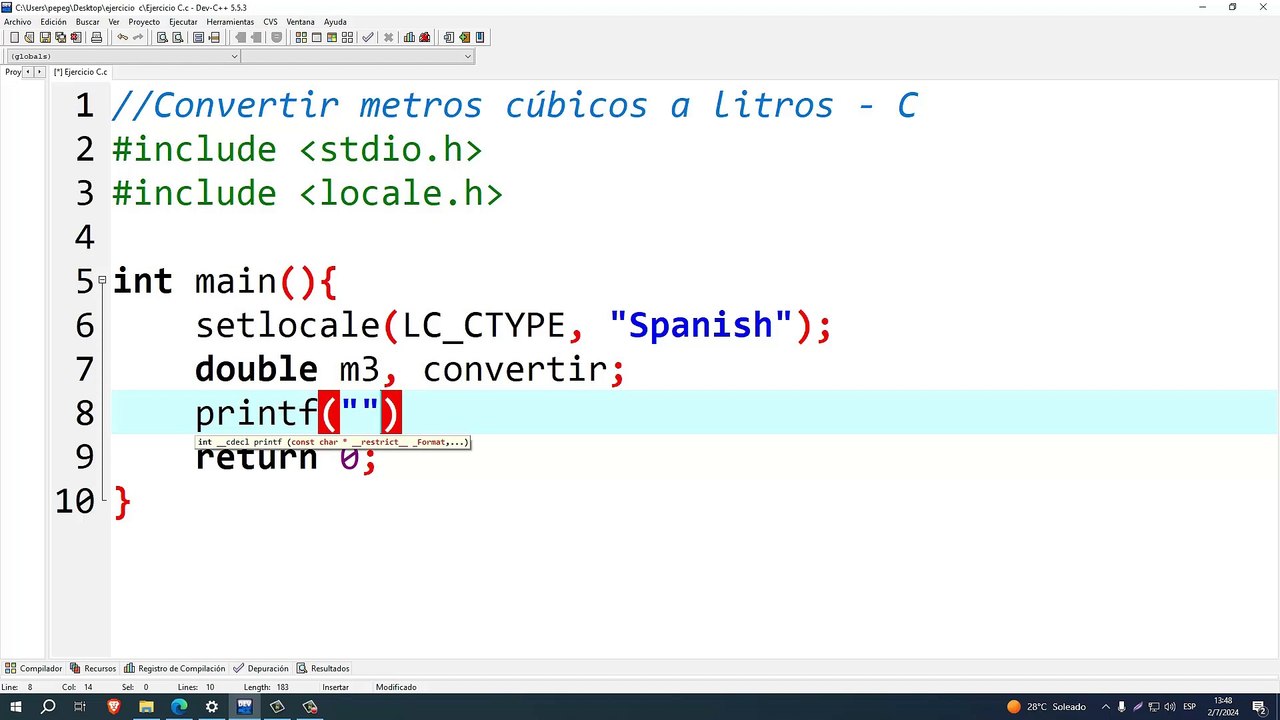The width and height of the screenshot is (1280, 720).
Task: Click the "Insertar" status bar entry
Action: tap(336, 687)
